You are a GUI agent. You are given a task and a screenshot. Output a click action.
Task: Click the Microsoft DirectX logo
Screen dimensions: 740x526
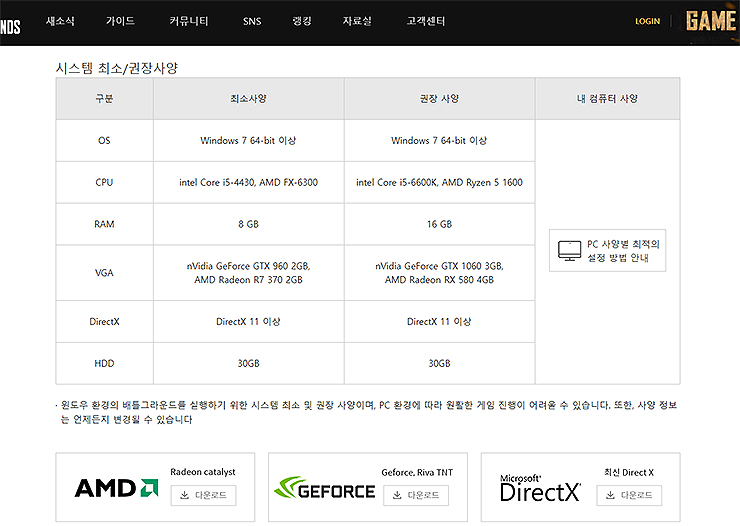(x=540, y=488)
